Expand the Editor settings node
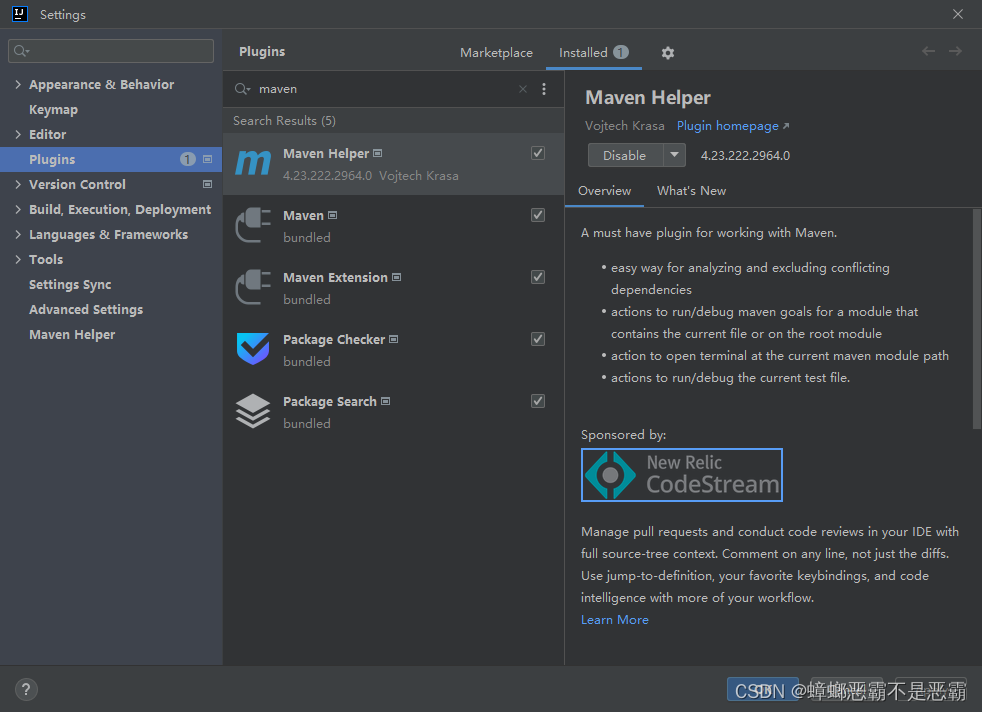The width and height of the screenshot is (982, 712). pos(18,134)
